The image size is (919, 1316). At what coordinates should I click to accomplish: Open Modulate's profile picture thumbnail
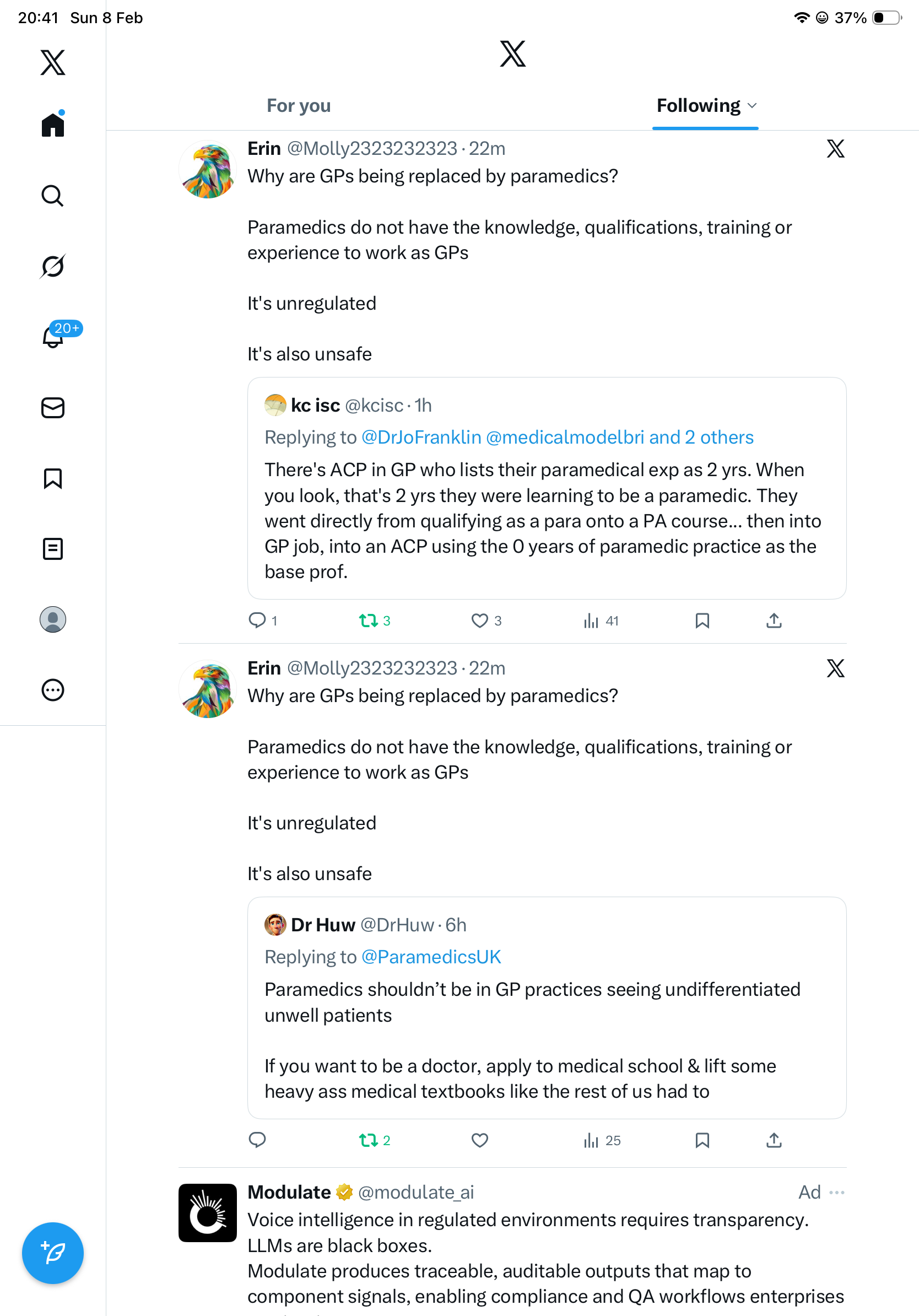(207, 1212)
